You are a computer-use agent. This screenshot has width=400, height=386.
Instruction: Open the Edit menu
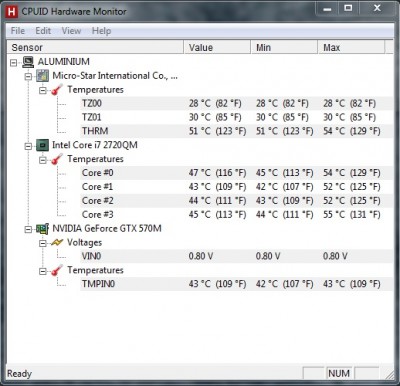point(43,31)
